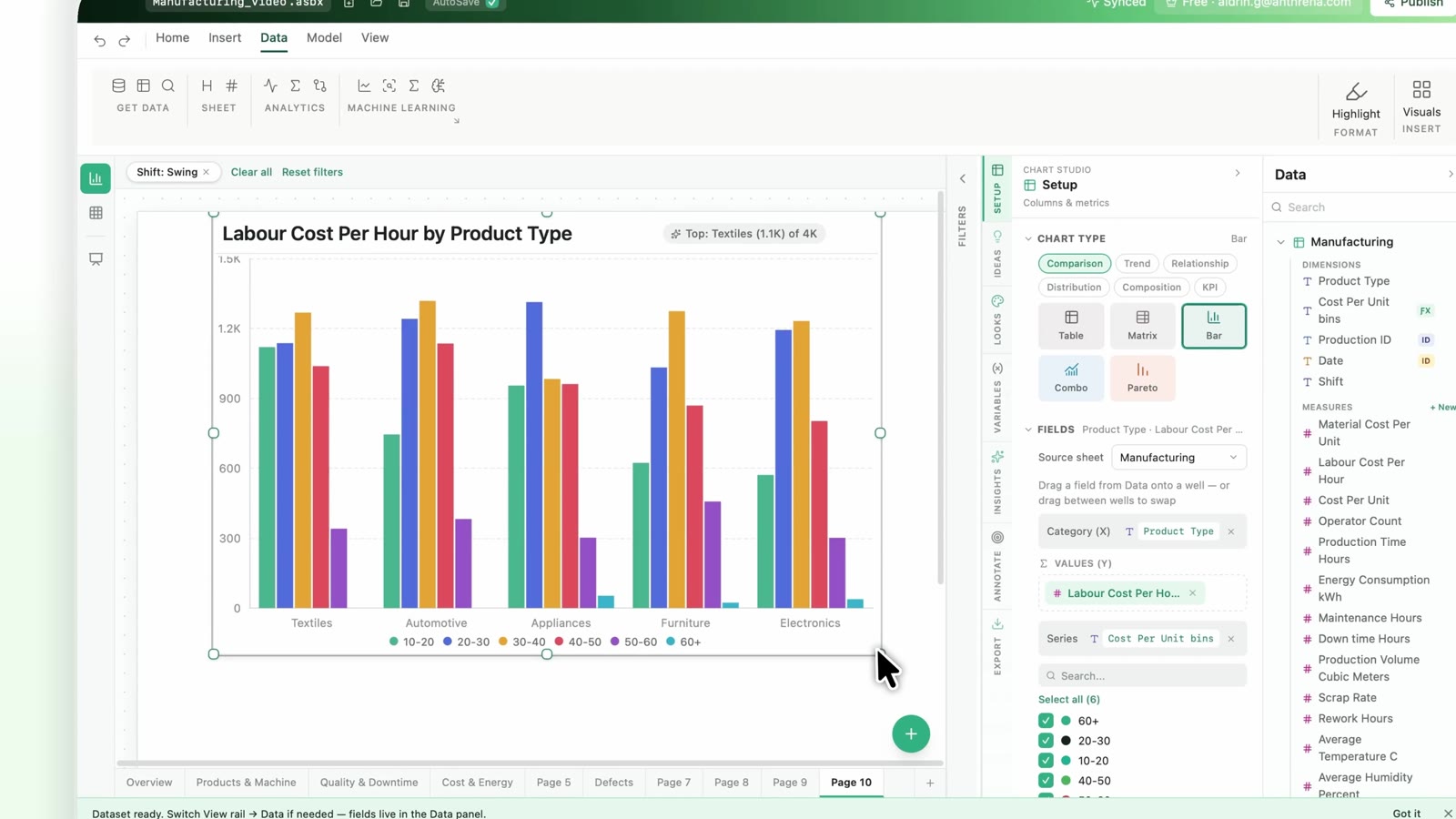The height and width of the screenshot is (819, 1456).
Task: Uncheck the 20-30 series checkbox
Action: coord(1046,741)
